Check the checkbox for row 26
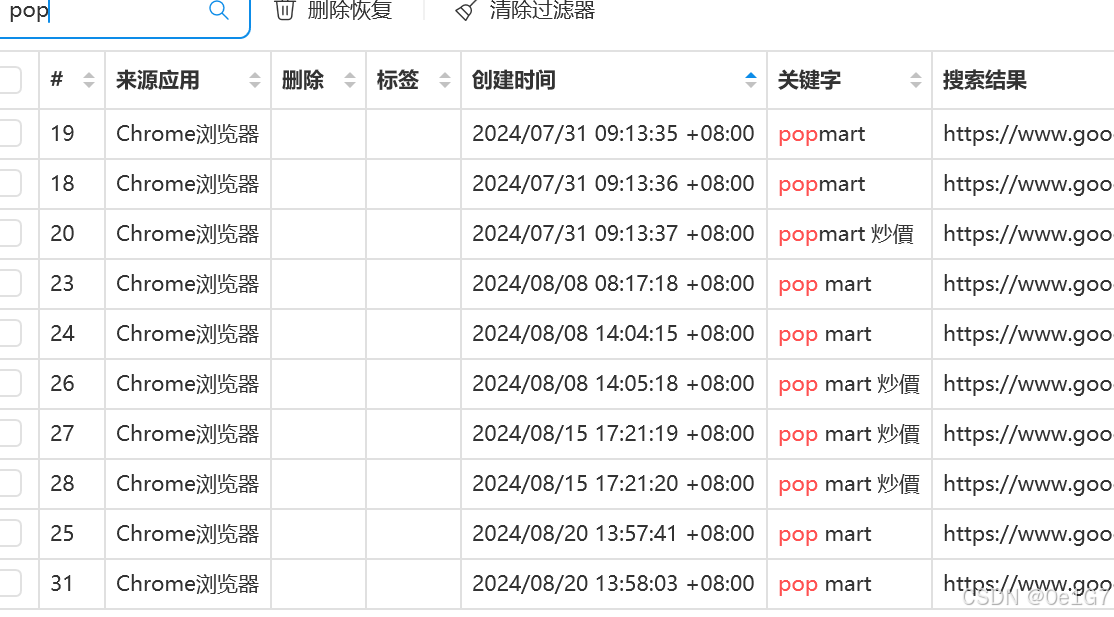The width and height of the screenshot is (1114, 617). pos(9,383)
